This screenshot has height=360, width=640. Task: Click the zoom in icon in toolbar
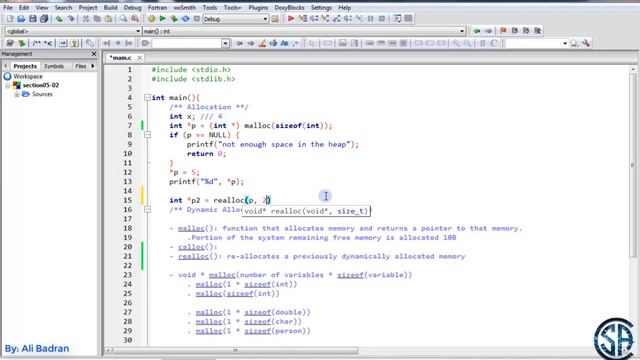click(x=456, y=43)
